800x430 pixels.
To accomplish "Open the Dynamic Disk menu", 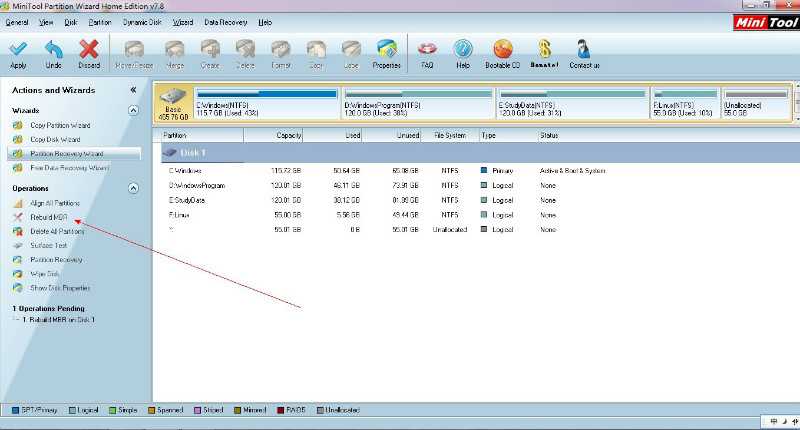I will 142,22.
